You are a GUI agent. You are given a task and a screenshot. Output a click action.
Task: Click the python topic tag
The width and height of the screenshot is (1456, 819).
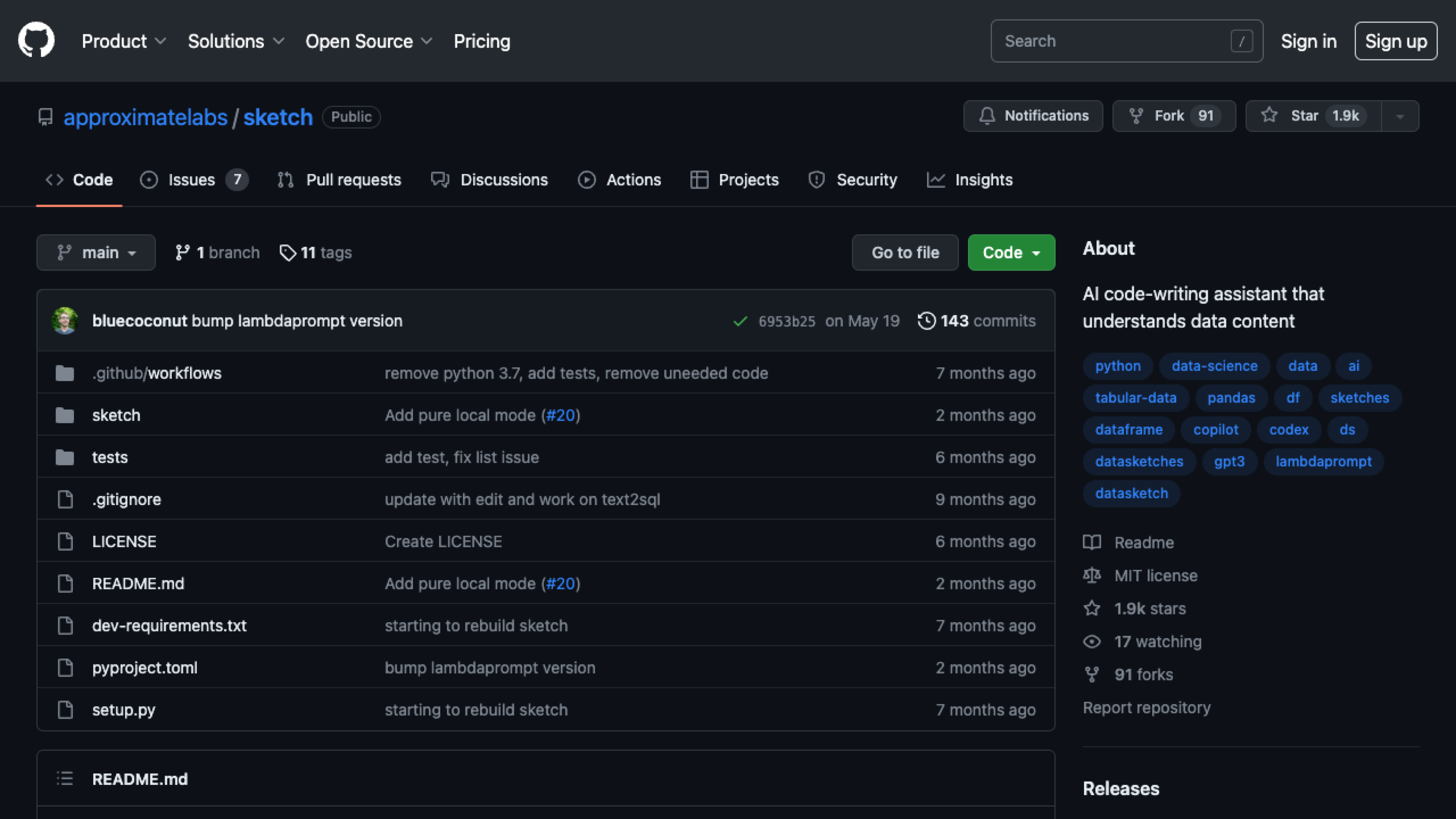click(1117, 366)
